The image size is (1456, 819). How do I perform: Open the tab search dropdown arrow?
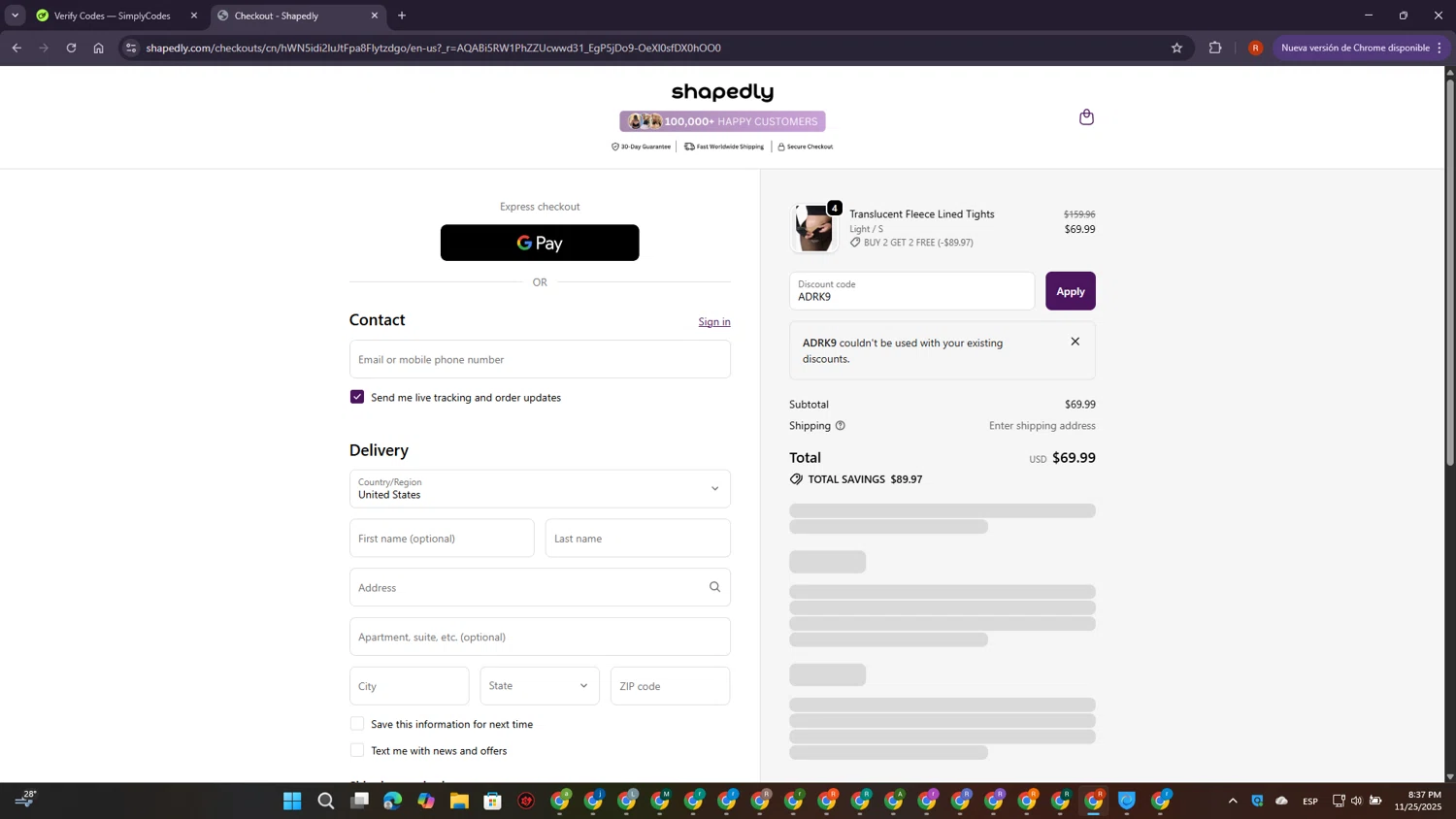tap(15, 16)
